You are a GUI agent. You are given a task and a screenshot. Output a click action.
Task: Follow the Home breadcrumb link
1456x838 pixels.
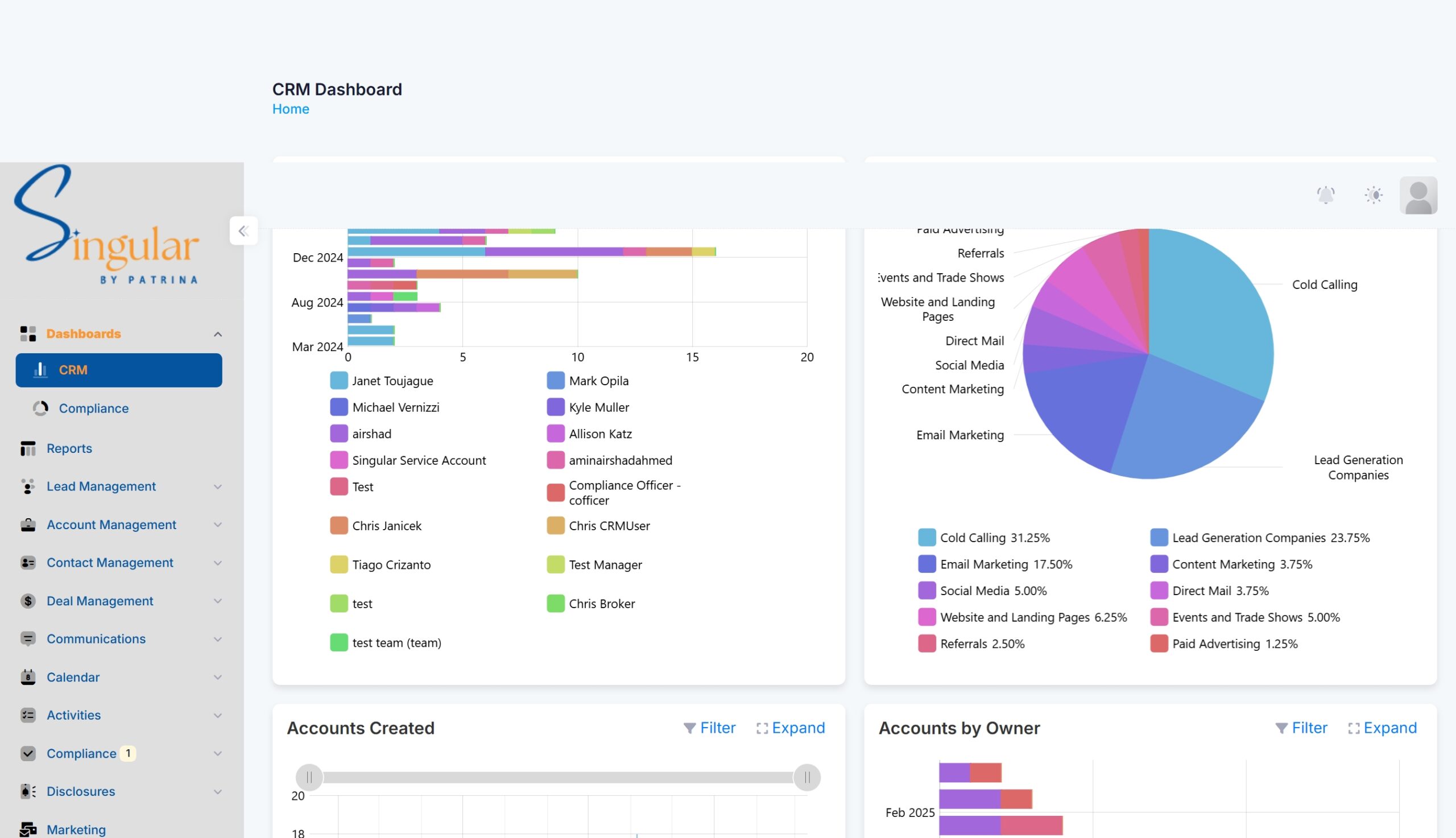click(x=291, y=109)
